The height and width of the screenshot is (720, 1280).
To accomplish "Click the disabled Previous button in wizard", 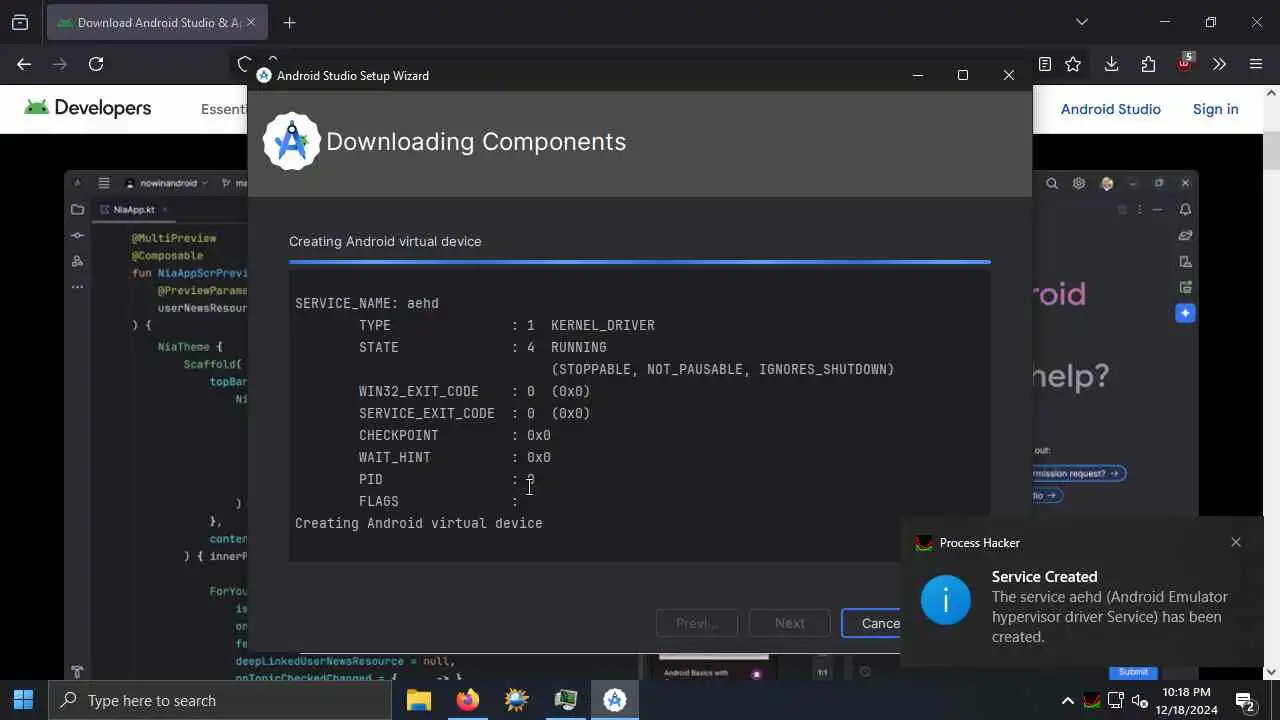I will pyautogui.click(x=696, y=623).
